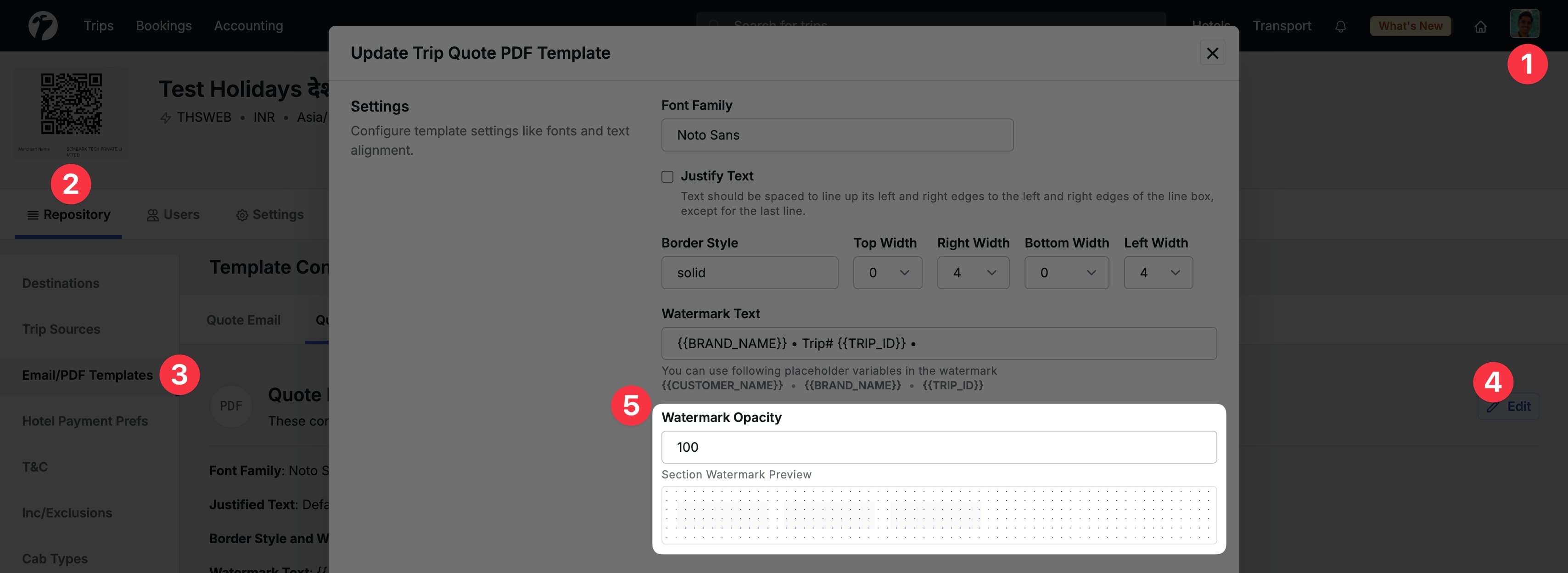
Task: Select Email/PDF Templates in the sidebar
Action: [87, 375]
